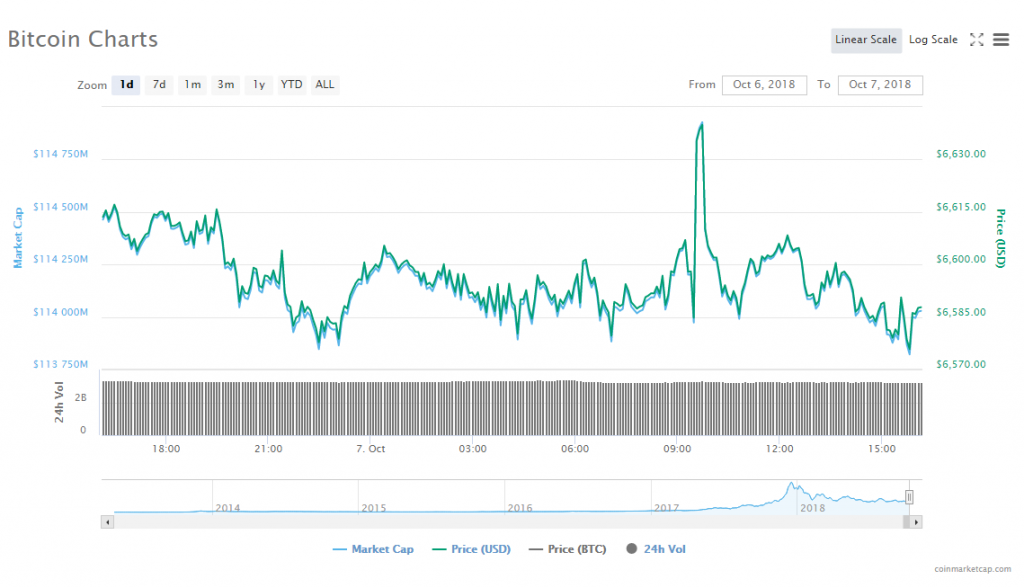
Task: Click the navigator range handle
Action: (x=910, y=497)
